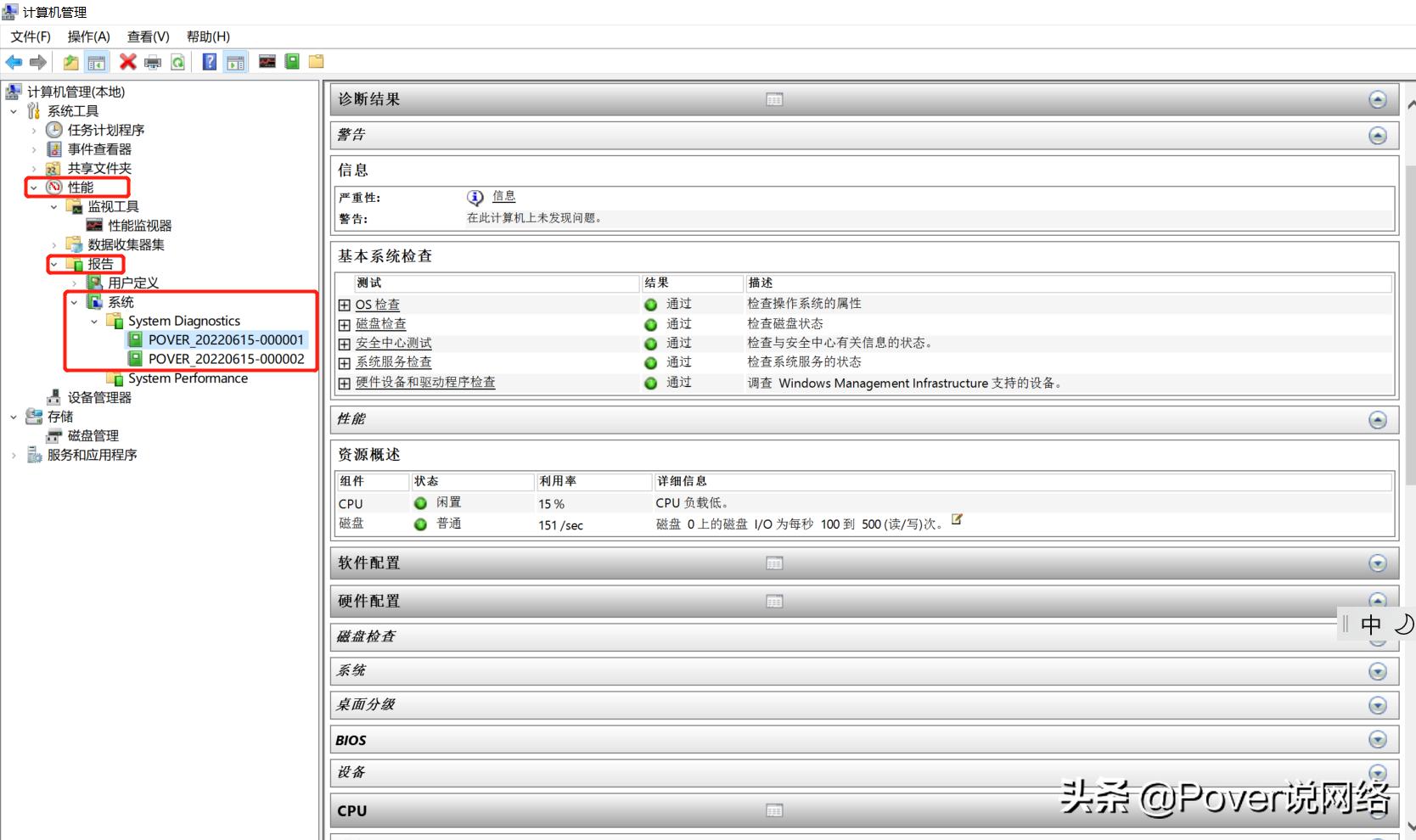1416x840 pixels.
Task: Click the performance monitor graph icon in toolbar
Action: 267,61
